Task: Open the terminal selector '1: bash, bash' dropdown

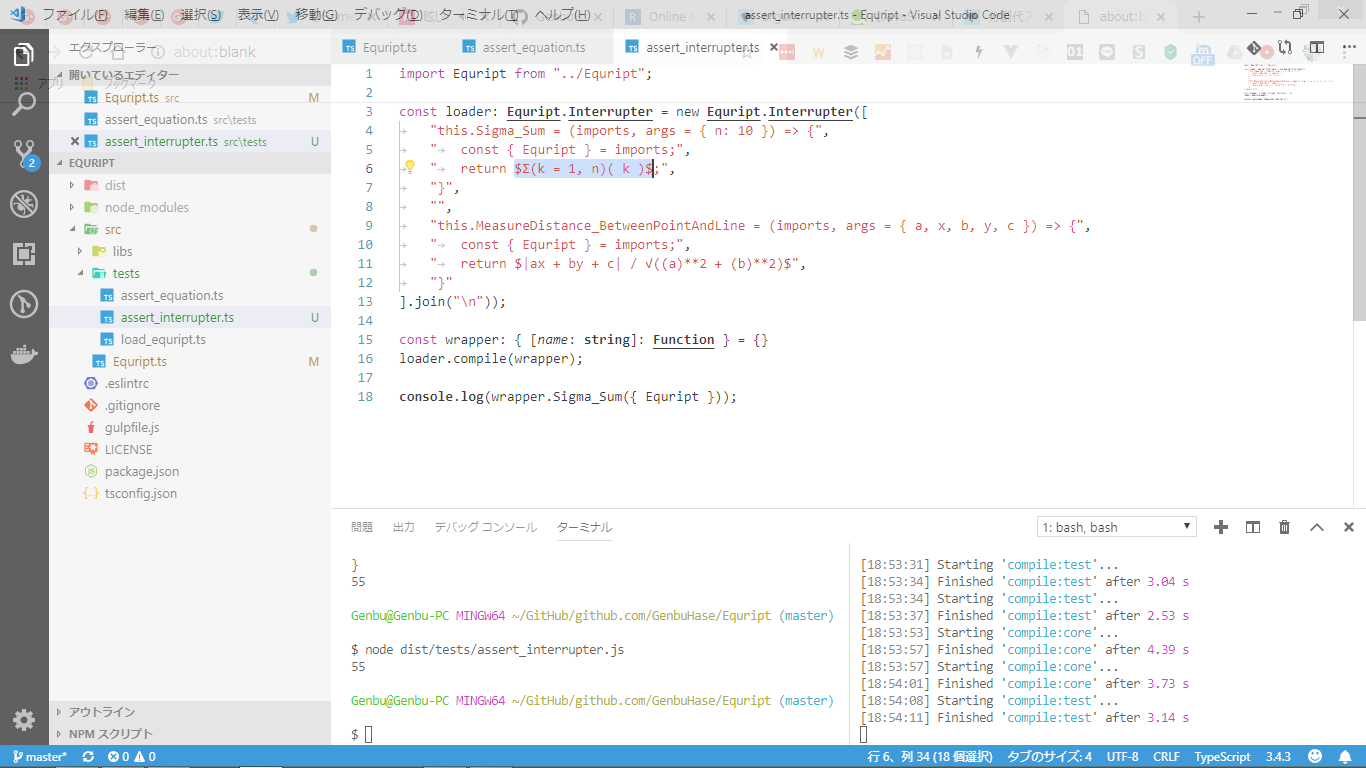Action: 1116,527
